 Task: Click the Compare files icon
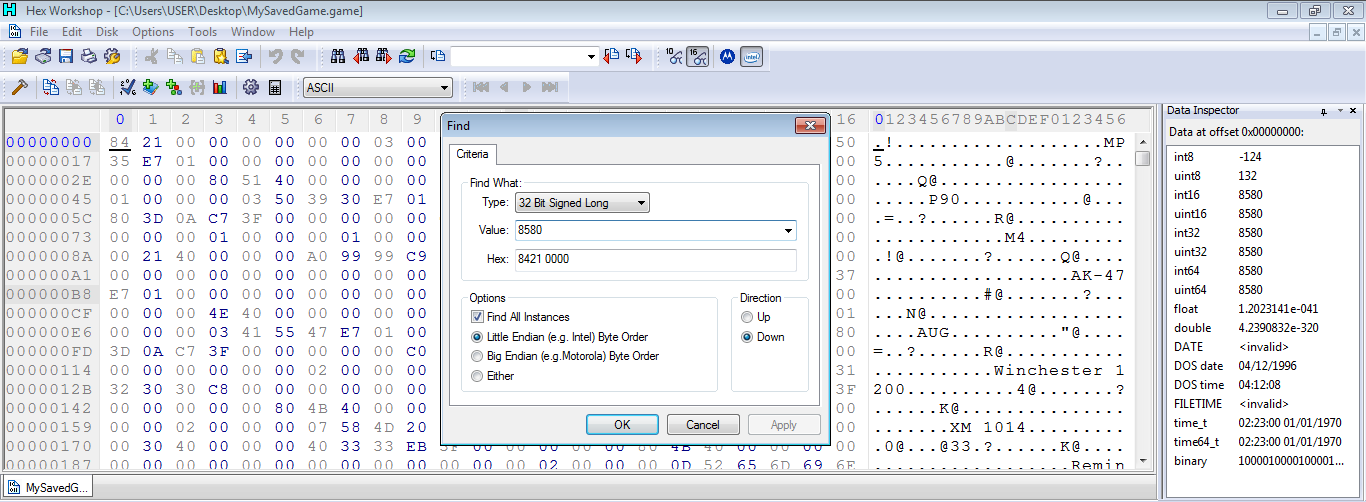coord(51,87)
